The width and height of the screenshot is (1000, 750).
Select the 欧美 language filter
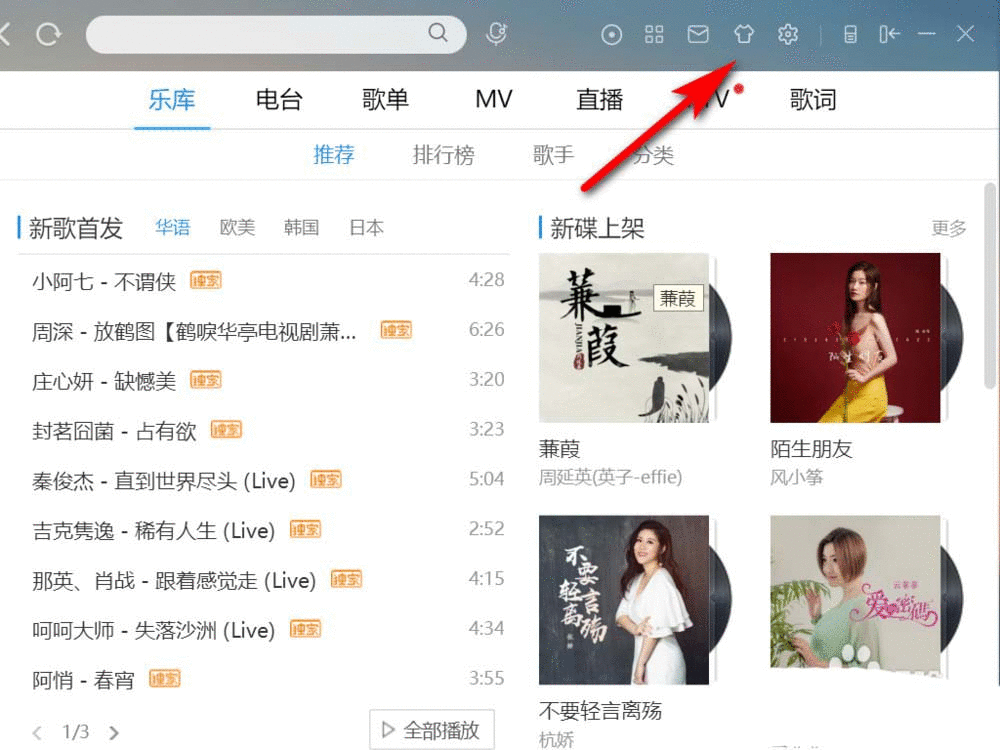coord(237,227)
